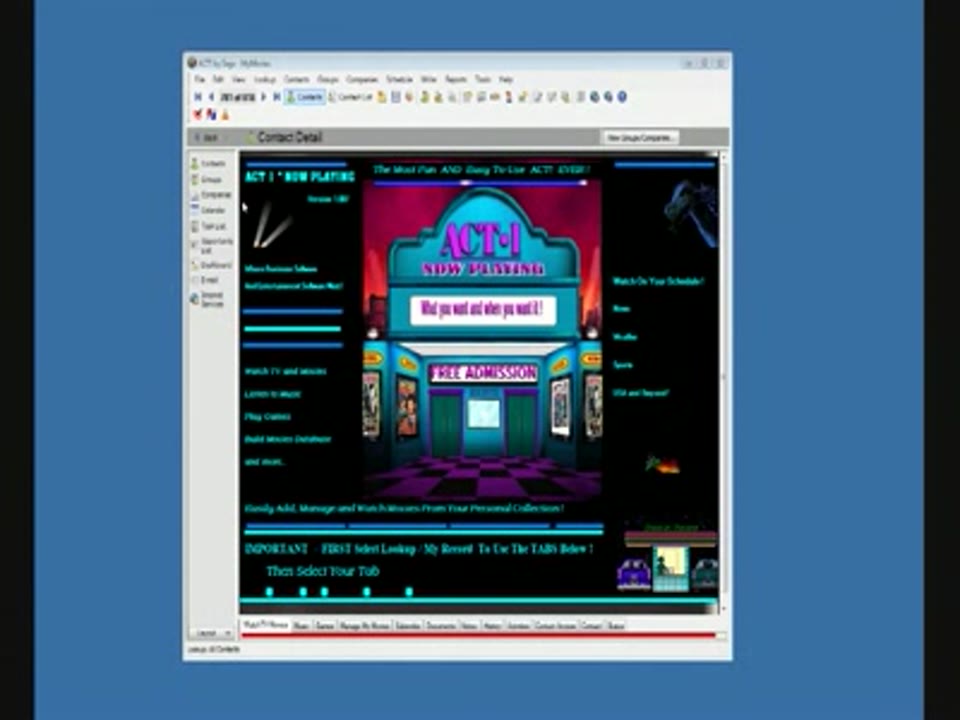
Task: Expand the Layout dropdown
Action: click(x=212, y=633)
